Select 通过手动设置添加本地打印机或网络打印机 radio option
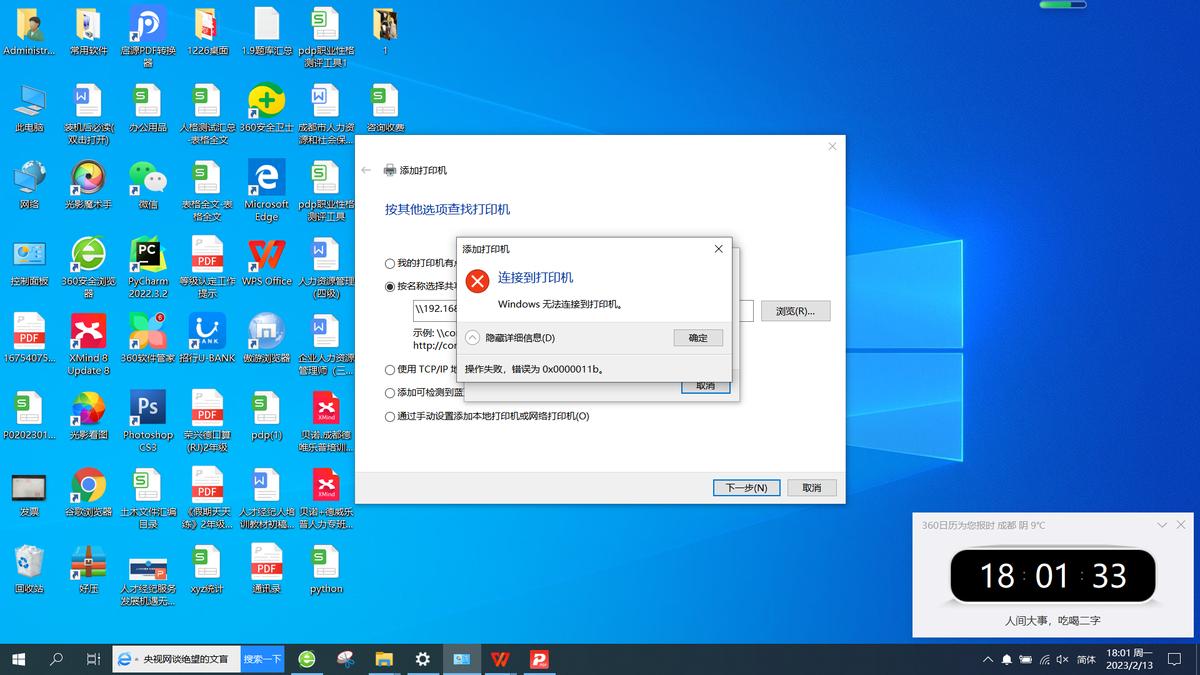Viewport: 1200px width, 675px height. [390, 416]
